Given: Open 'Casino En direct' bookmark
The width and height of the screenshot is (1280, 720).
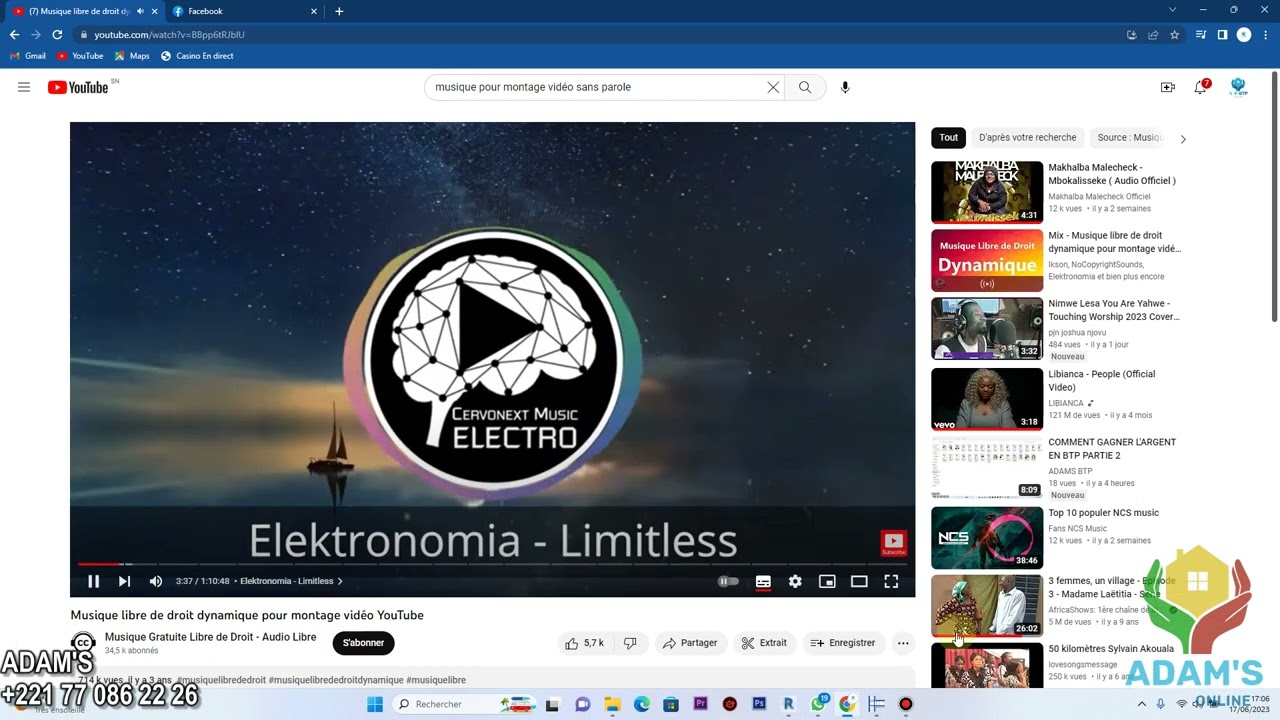Looking at the screenshot, I should pos(197,56).
